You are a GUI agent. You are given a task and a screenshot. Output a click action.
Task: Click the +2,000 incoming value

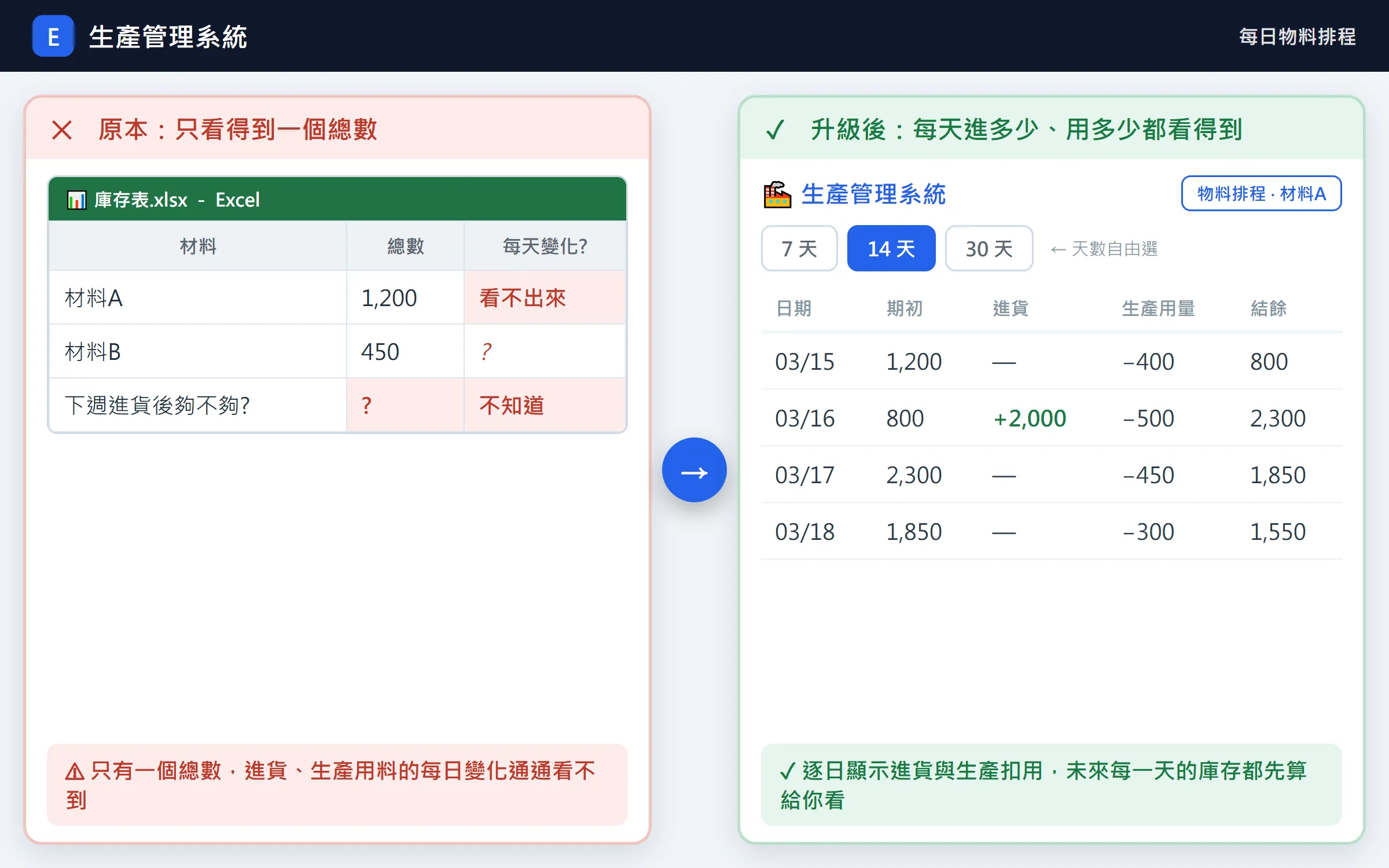1030,418
